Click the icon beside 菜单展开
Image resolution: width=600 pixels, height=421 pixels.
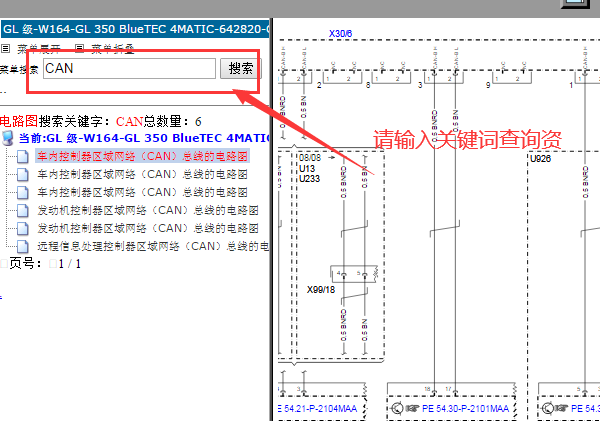(5, 48)
